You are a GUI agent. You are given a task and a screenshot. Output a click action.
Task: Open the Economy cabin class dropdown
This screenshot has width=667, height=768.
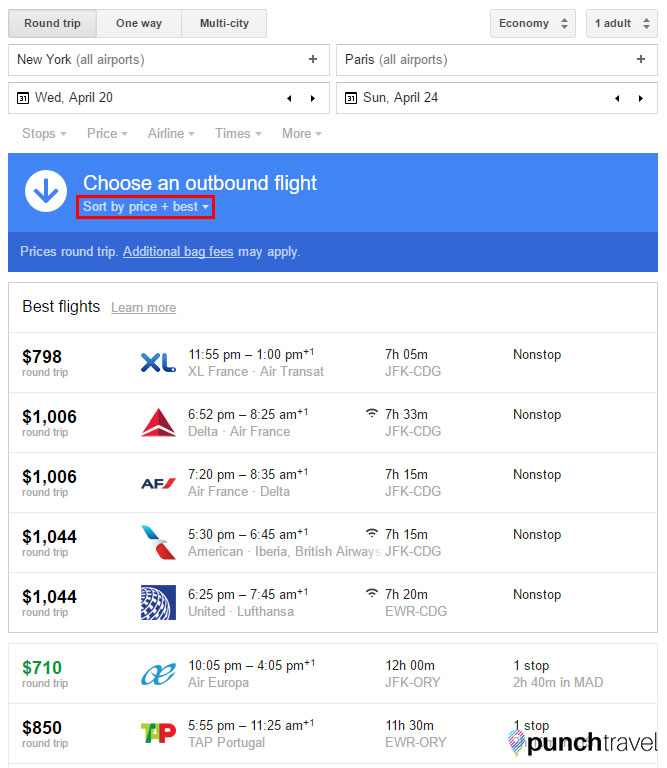(x=533, y=23)
